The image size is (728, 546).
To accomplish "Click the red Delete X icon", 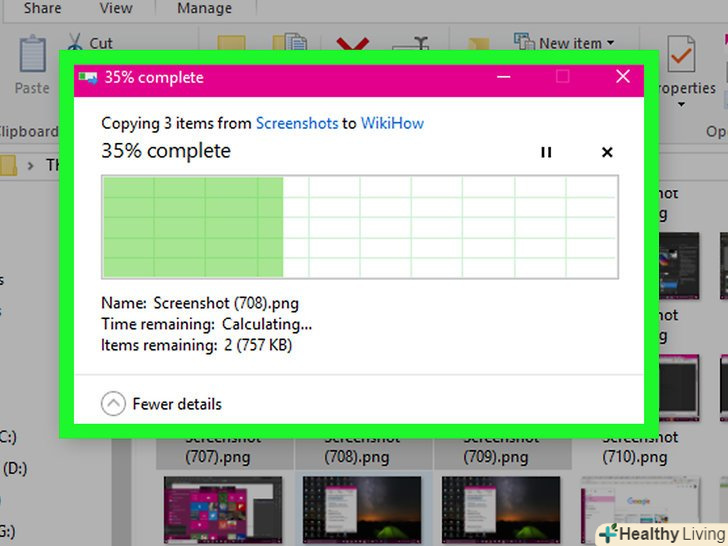I will [x=352, y=44].
